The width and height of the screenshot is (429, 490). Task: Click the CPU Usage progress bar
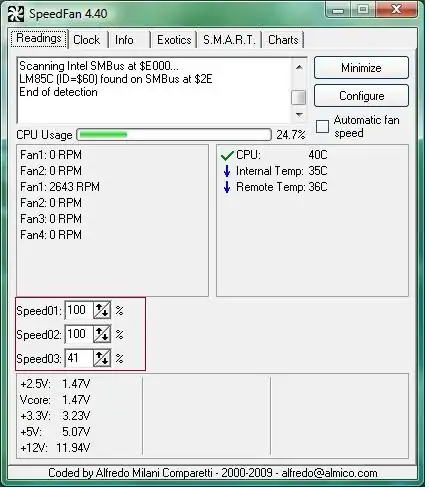pos(174,135)
